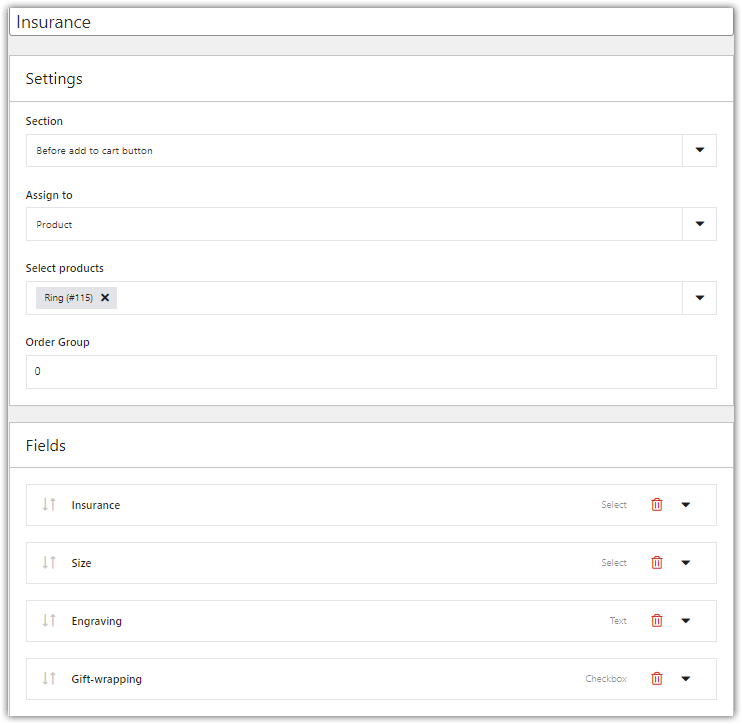Expand the Size field details
Screen dimensions: 742x724
[686, 563]
